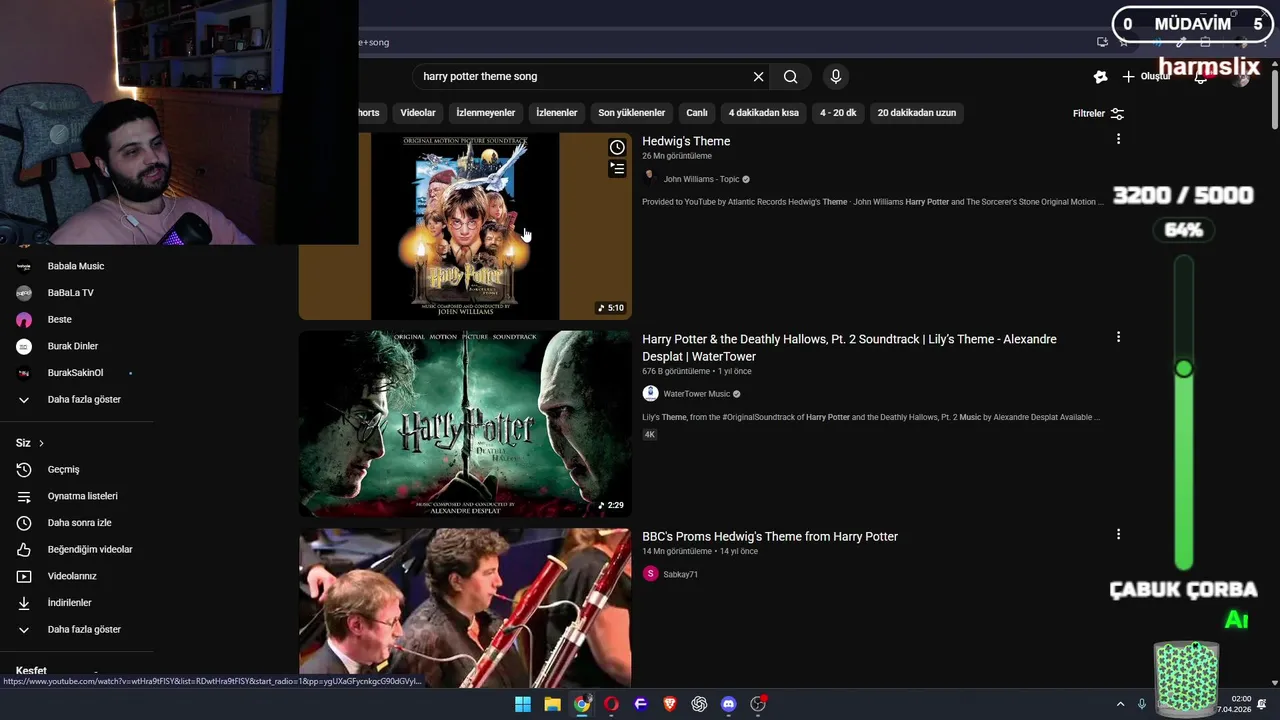Open the Oluştur create button
Screen dimensions: 1280x720
tap(1146, 77)
